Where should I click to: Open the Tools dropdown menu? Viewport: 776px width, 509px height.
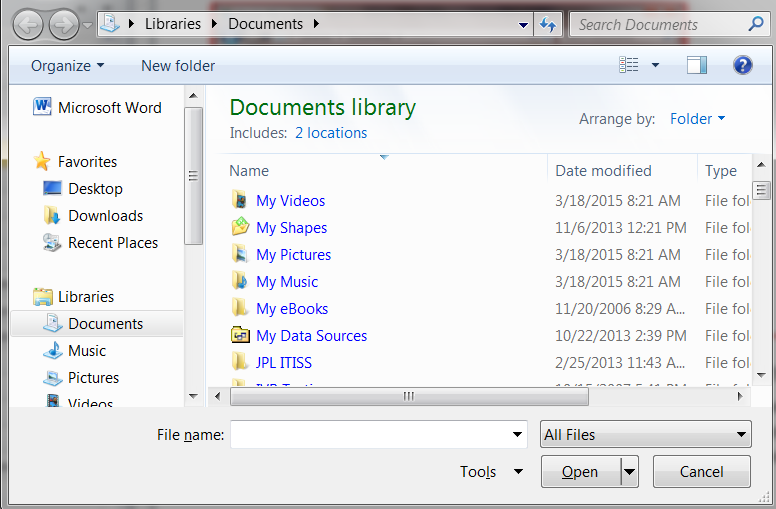(491, 472)
